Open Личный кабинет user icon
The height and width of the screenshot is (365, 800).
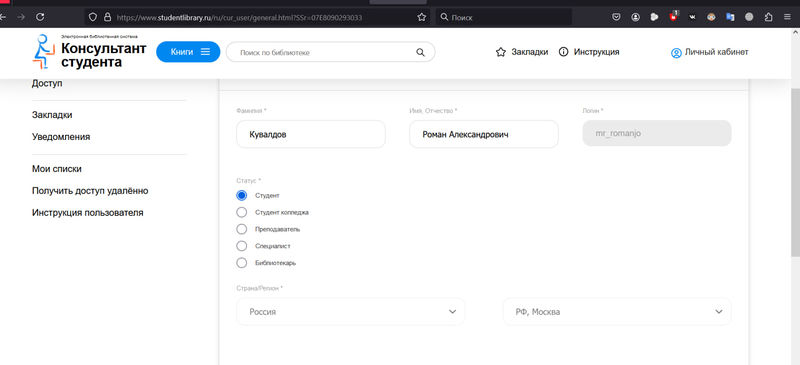click(676, 53)
